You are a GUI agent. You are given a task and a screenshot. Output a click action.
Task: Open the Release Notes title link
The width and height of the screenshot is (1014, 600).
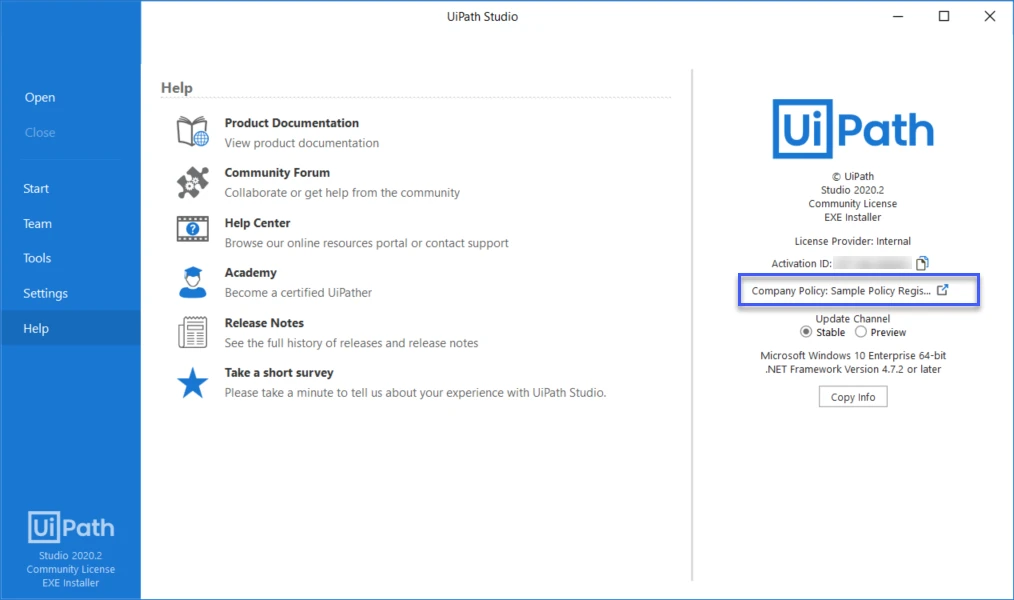point(264,323)
